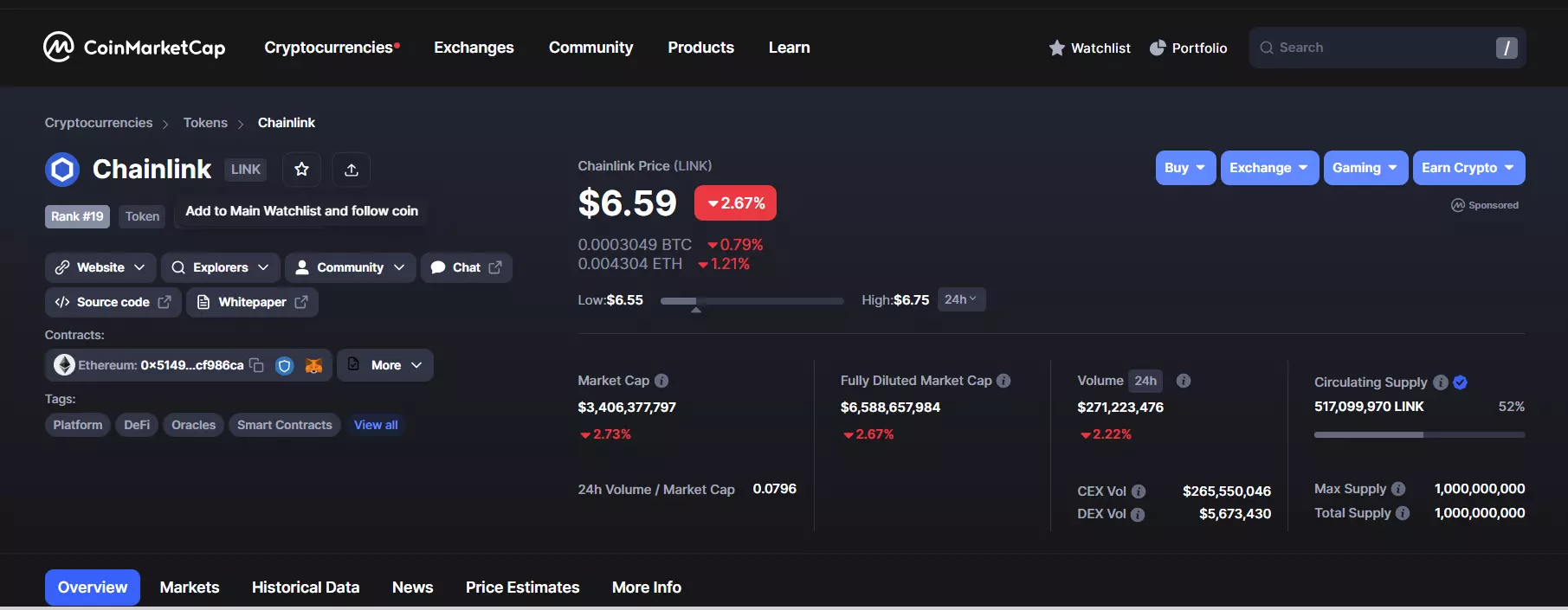This screenshot has width=1568, height=610.
Task: Open the Whitepaper link
Action: click(x=252, y=302)
